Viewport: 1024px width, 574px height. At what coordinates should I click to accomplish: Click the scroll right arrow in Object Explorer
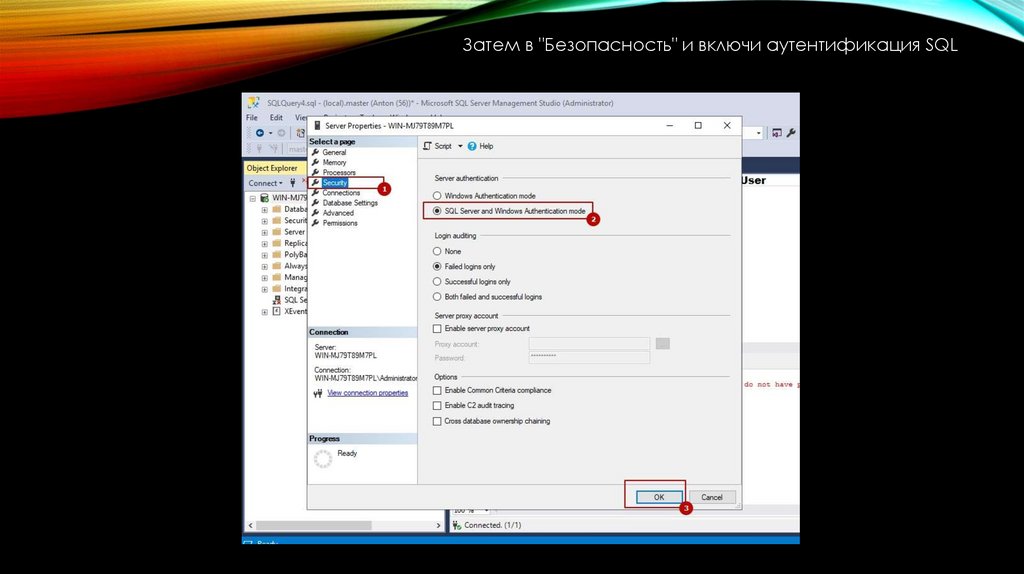click(x=438, y=526)
